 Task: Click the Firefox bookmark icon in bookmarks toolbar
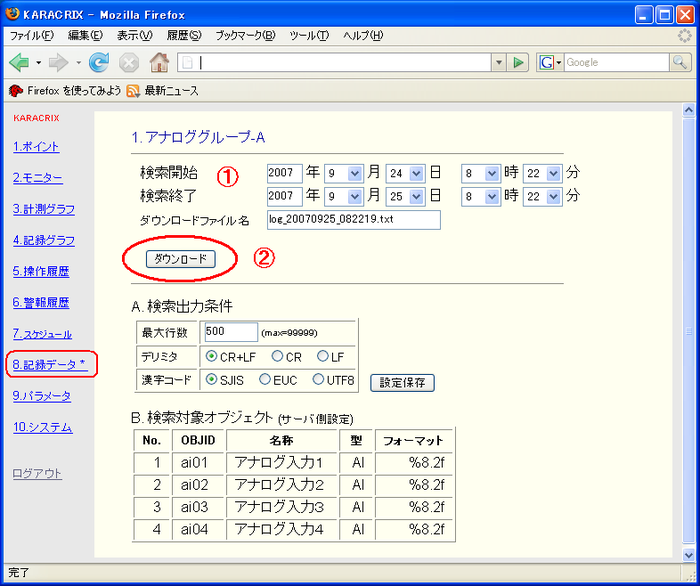[x=16, y=91]
